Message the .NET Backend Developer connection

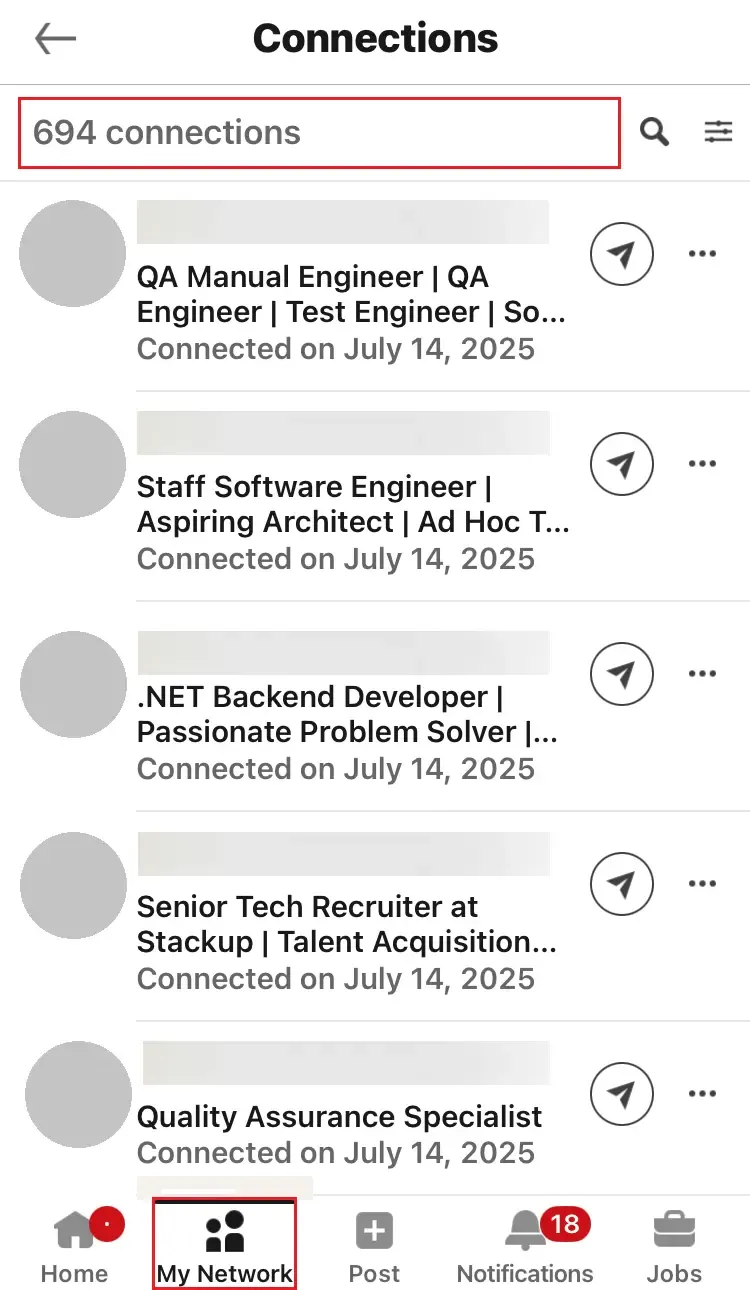(621, 674)
